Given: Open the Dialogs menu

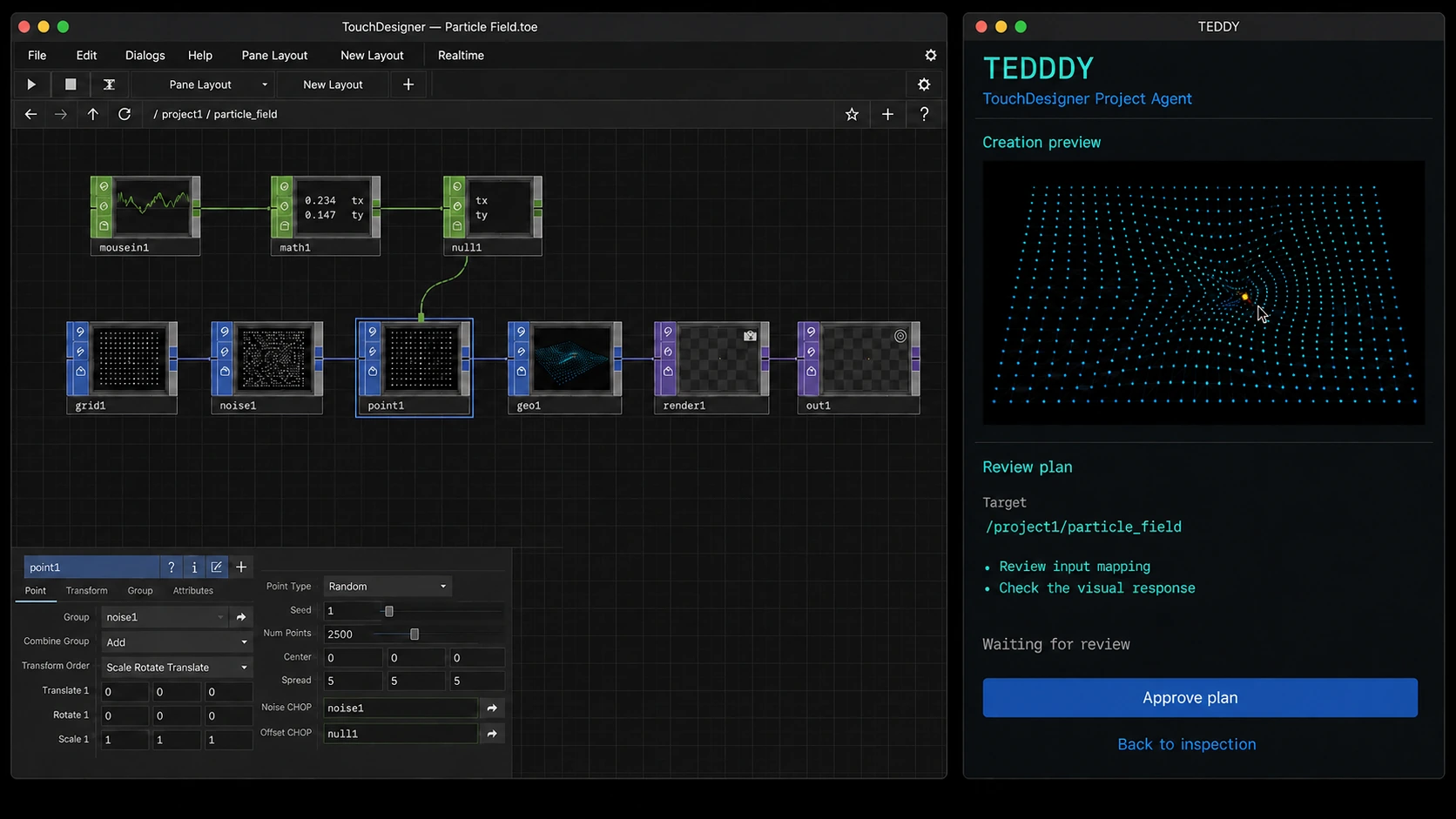Looking at the screenshot, I should point(145,55).
